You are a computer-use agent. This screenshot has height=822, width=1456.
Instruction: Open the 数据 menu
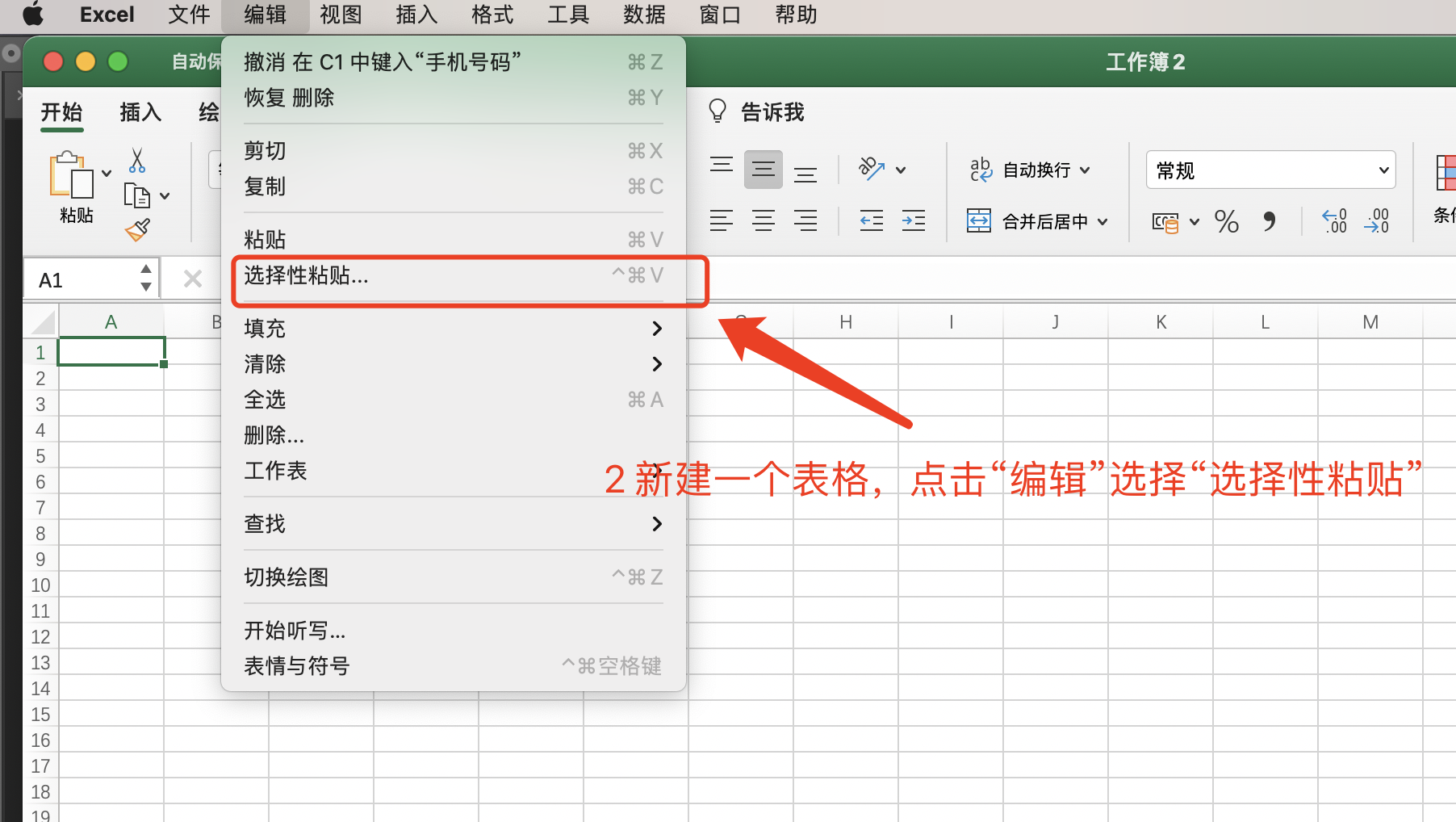(x=644, y=15)
